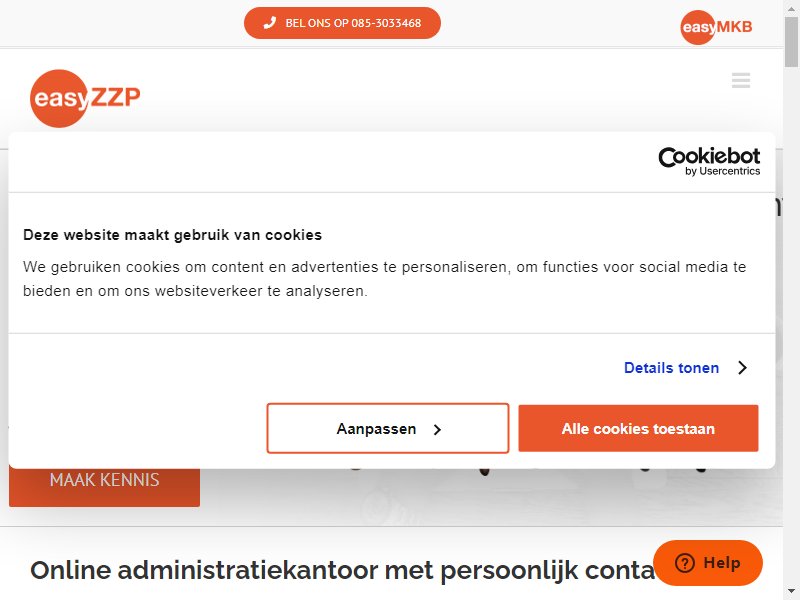800x600 pixels.
Task: Call via BEL ONS OP 085-3033468 button
Action: [x=342, y=23]
